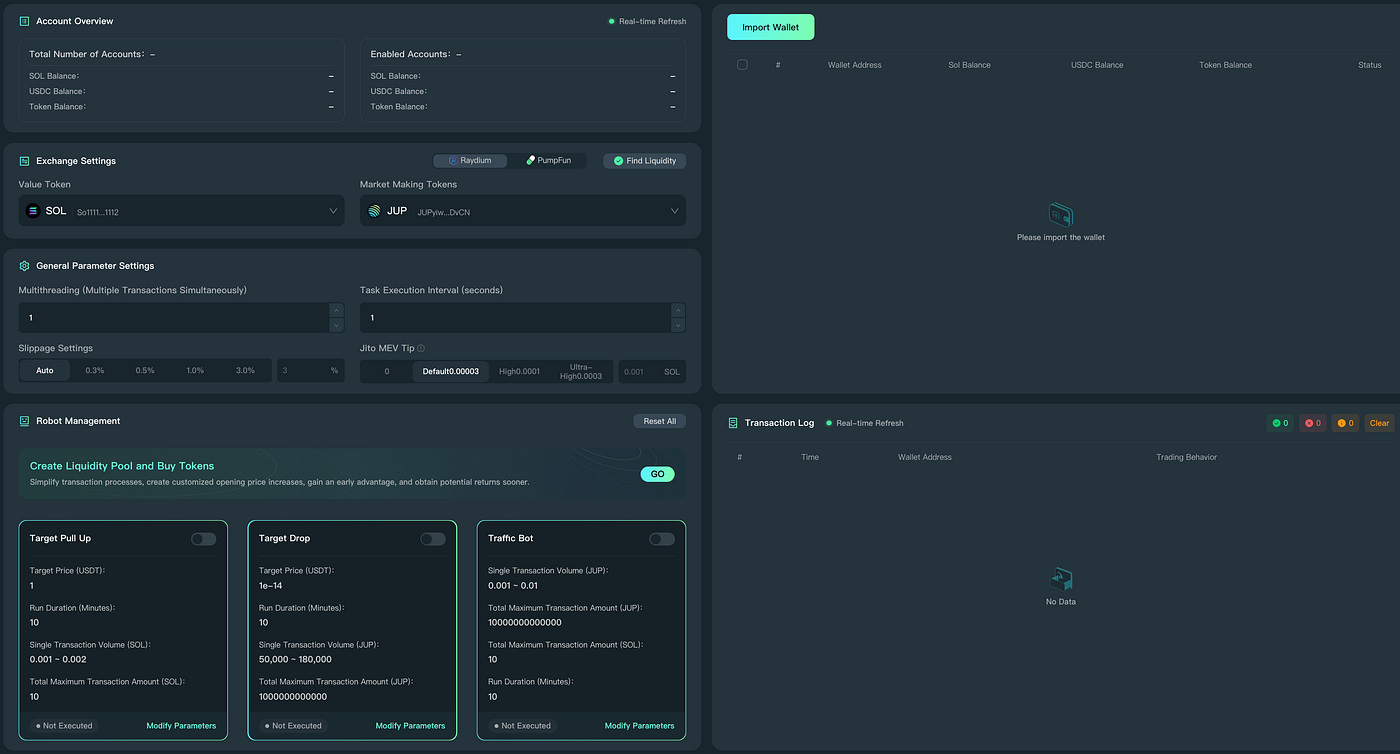Select Ultra-High 0.0003 Jito tip
Image resolution: width=1400 pixels, height=754 pixels.
581,372
